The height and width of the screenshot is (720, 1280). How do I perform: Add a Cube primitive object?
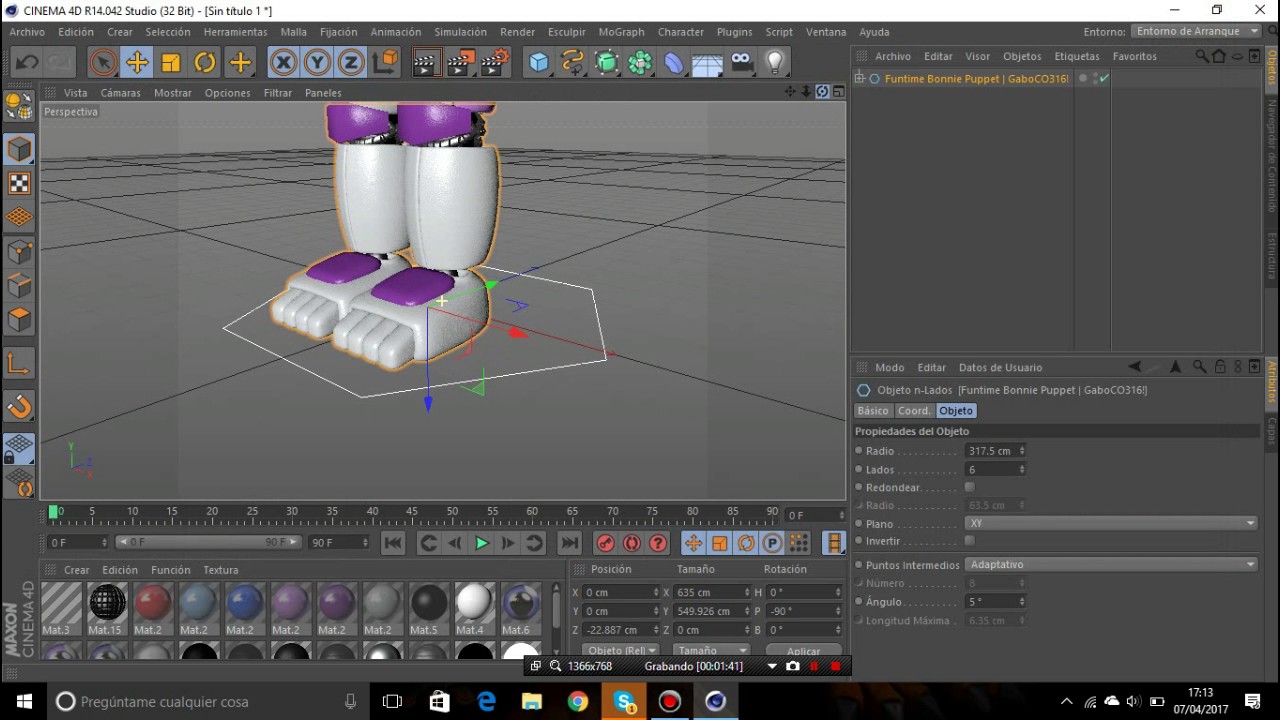tap(539, 63)
